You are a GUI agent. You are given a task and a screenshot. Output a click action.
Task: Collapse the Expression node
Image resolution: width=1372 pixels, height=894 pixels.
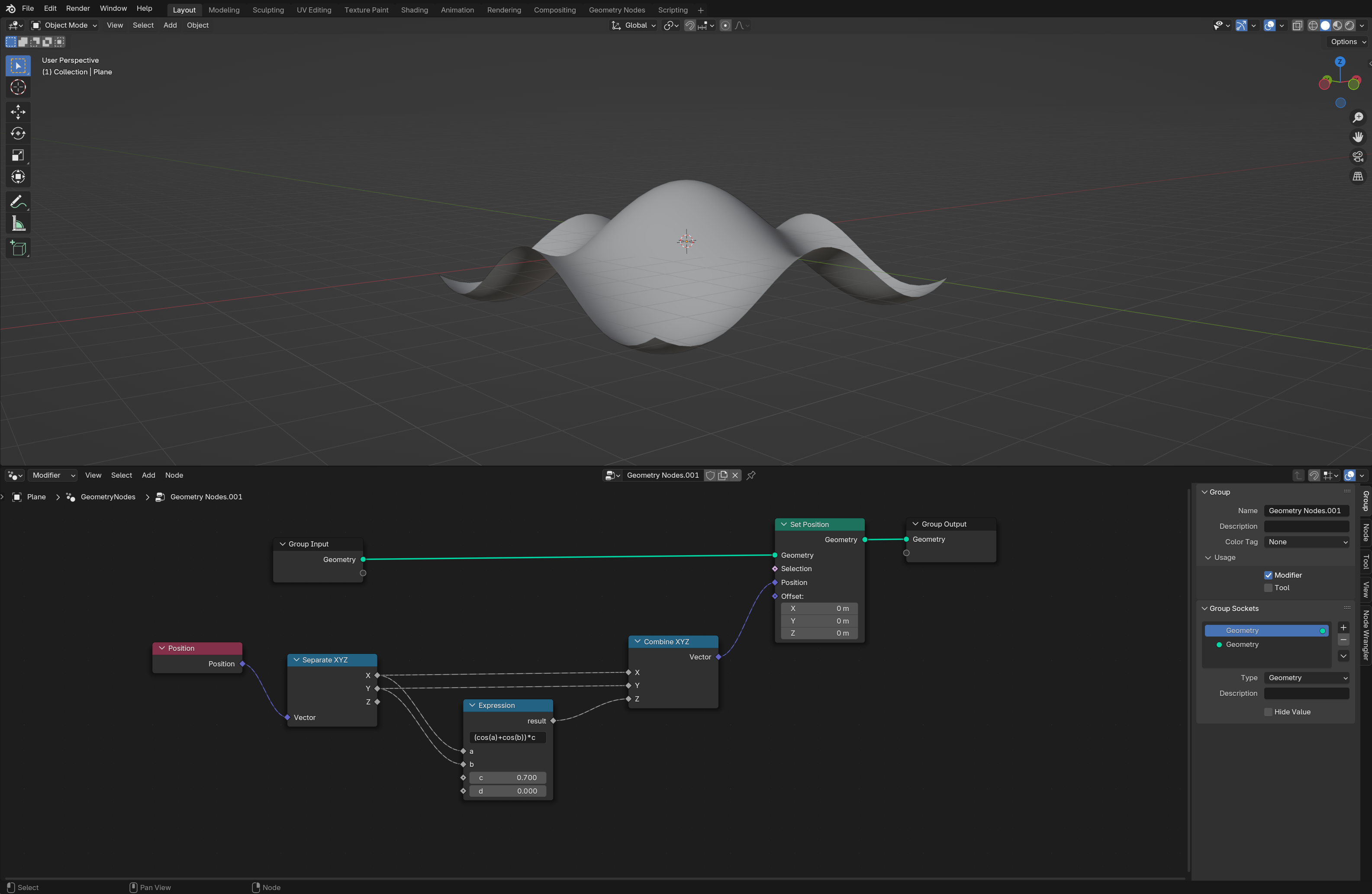click(x=472, y=705)
